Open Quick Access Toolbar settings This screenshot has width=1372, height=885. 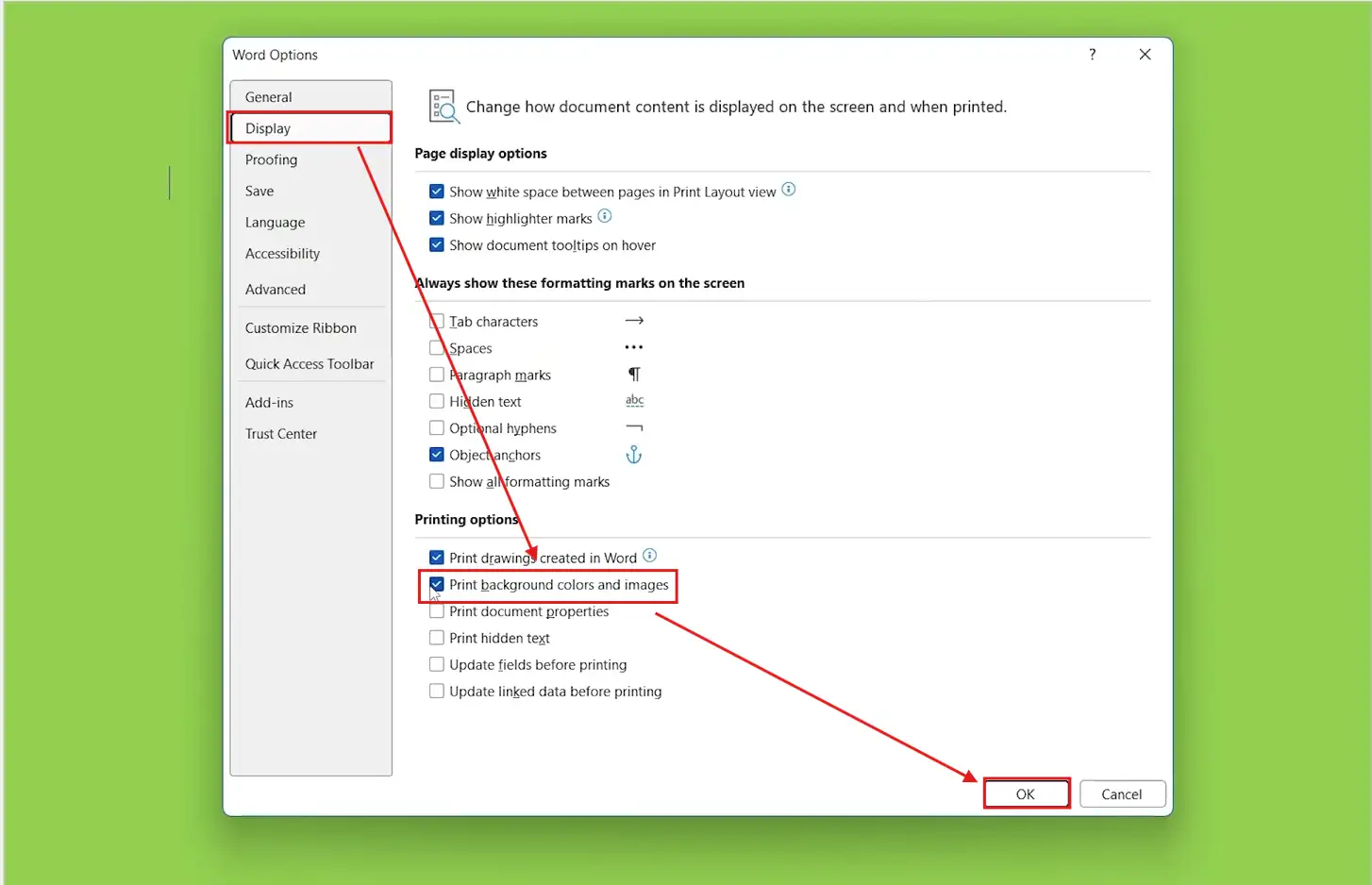pyautogui.click(x=310, y=364)
